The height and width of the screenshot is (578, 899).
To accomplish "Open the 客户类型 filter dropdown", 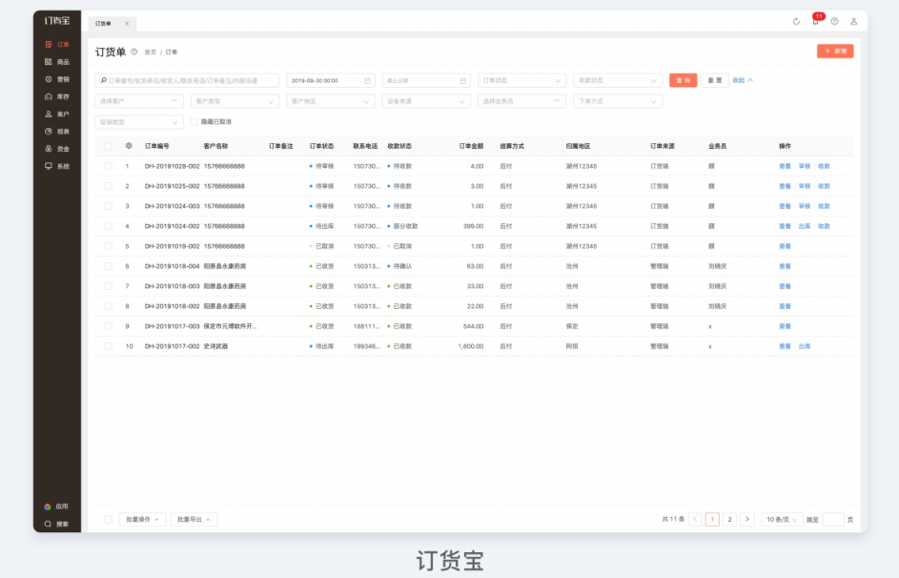I will pos(235,101).
